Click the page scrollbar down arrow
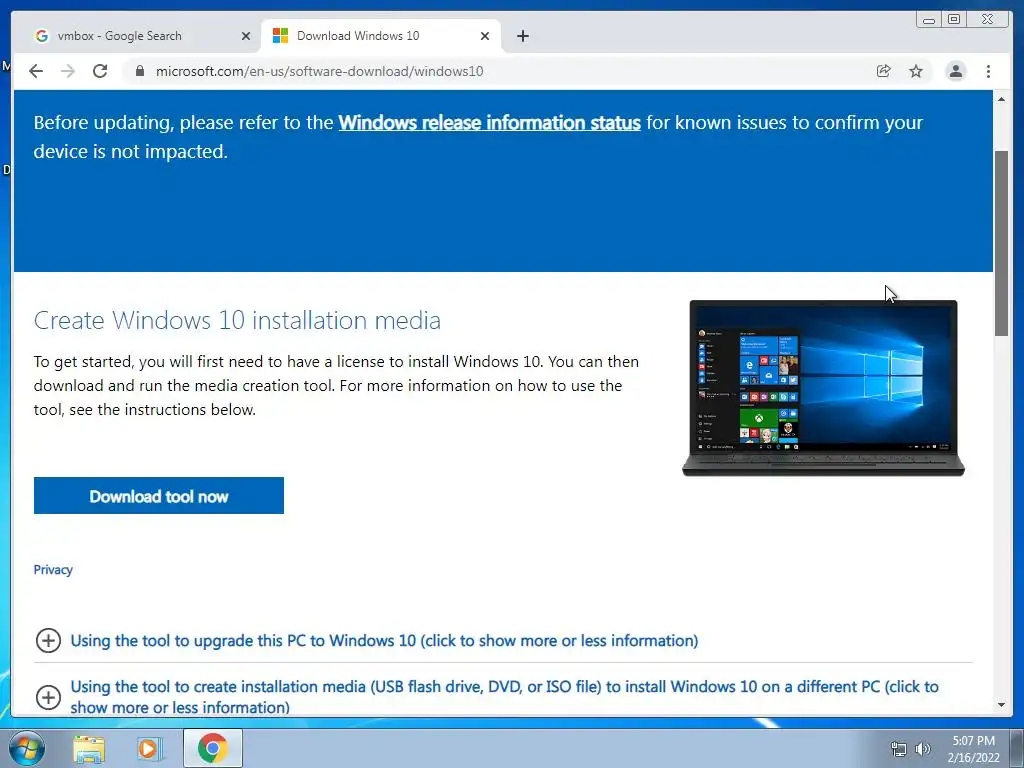This screenshot has width=1024, height=768. coord(1001,705)
